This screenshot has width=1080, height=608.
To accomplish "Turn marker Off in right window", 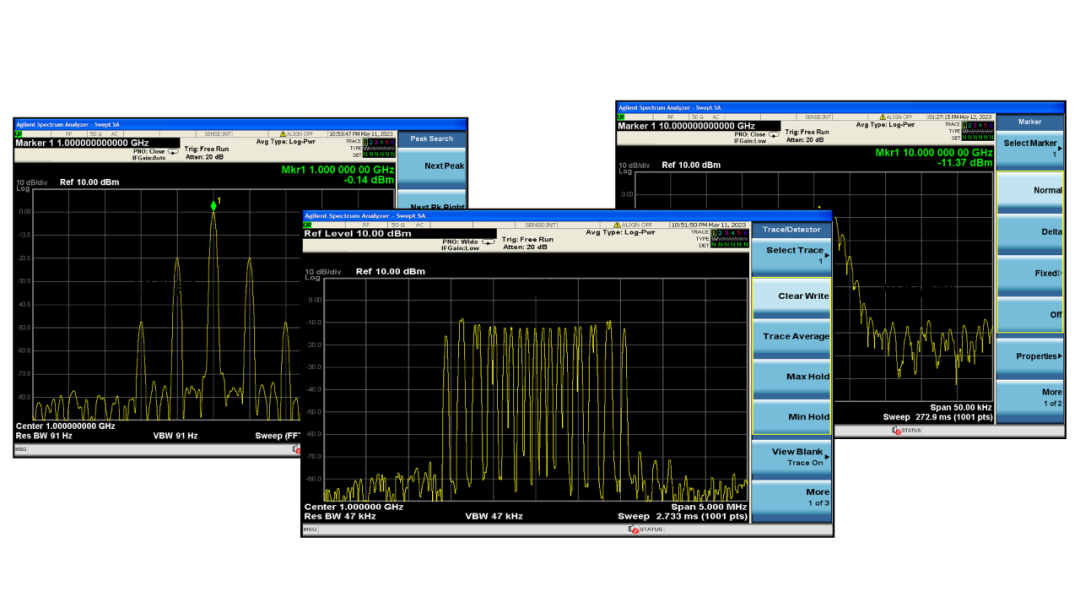I will [1031, 315].
